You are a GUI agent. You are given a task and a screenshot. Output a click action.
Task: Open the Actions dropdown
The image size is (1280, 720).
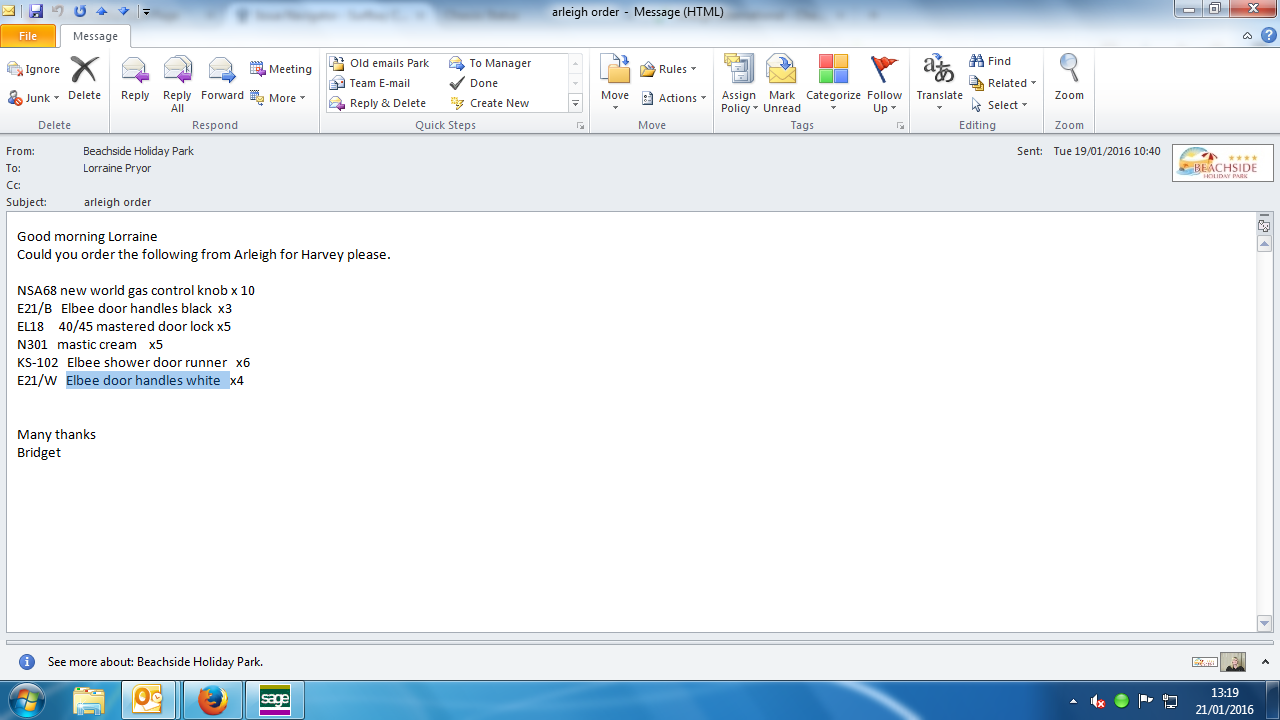[674, 98]
